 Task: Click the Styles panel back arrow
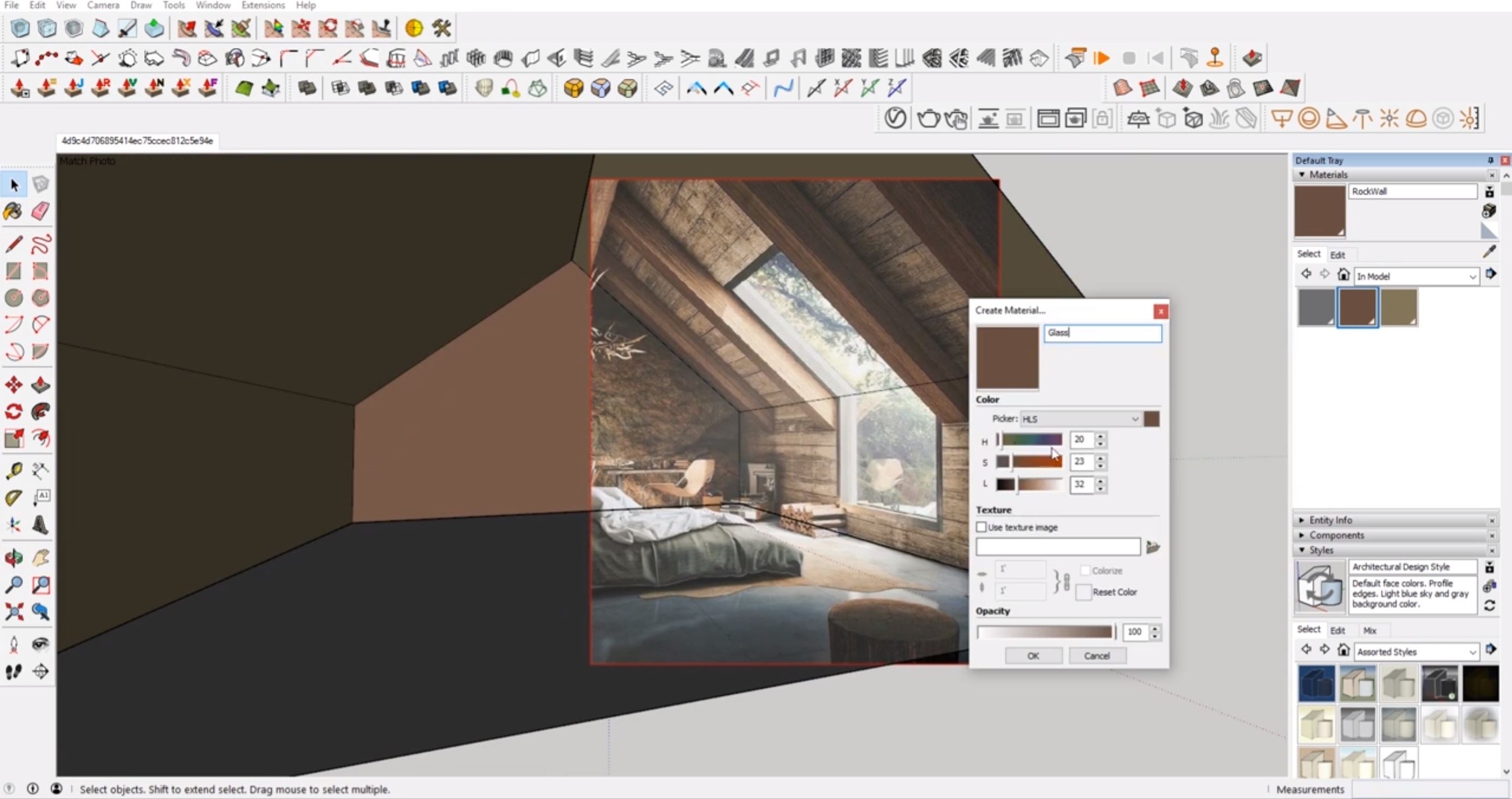1305,649
